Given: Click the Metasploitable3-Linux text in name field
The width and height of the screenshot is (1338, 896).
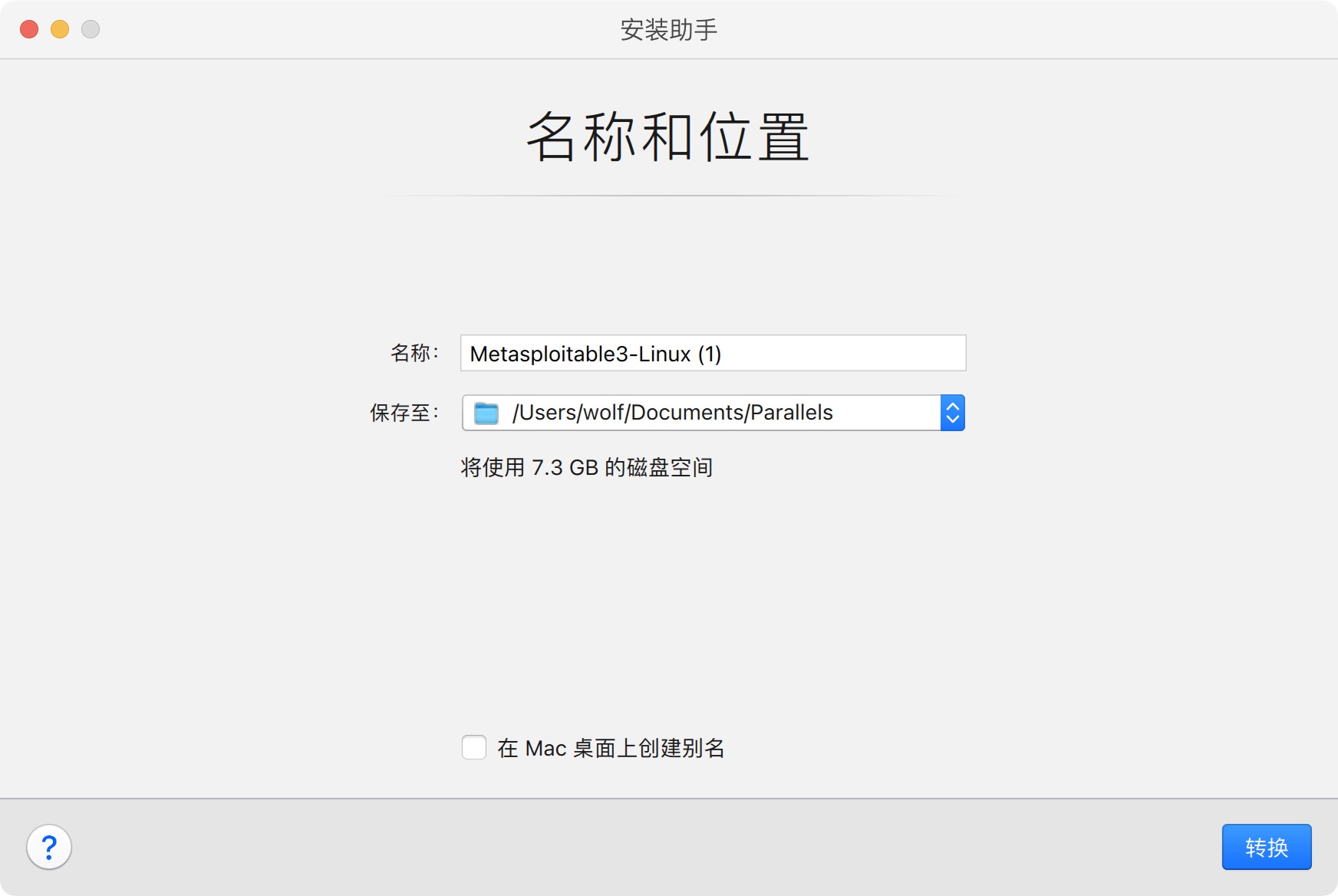Looking at the screenshot, I should (580, 354).
